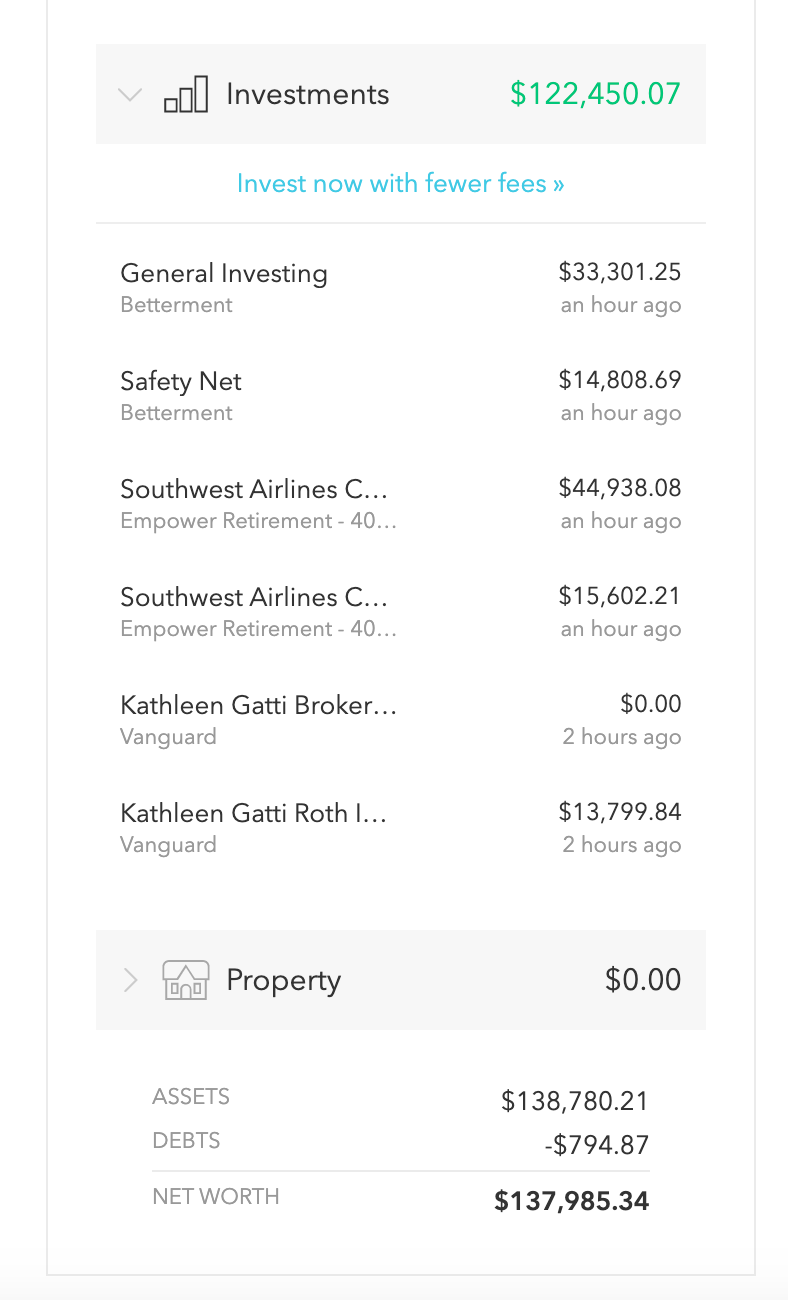Select the Southwest Airlines account worth $44,938.08
The height and width of the screenshot is (1300, 788).
coord(254,490)
